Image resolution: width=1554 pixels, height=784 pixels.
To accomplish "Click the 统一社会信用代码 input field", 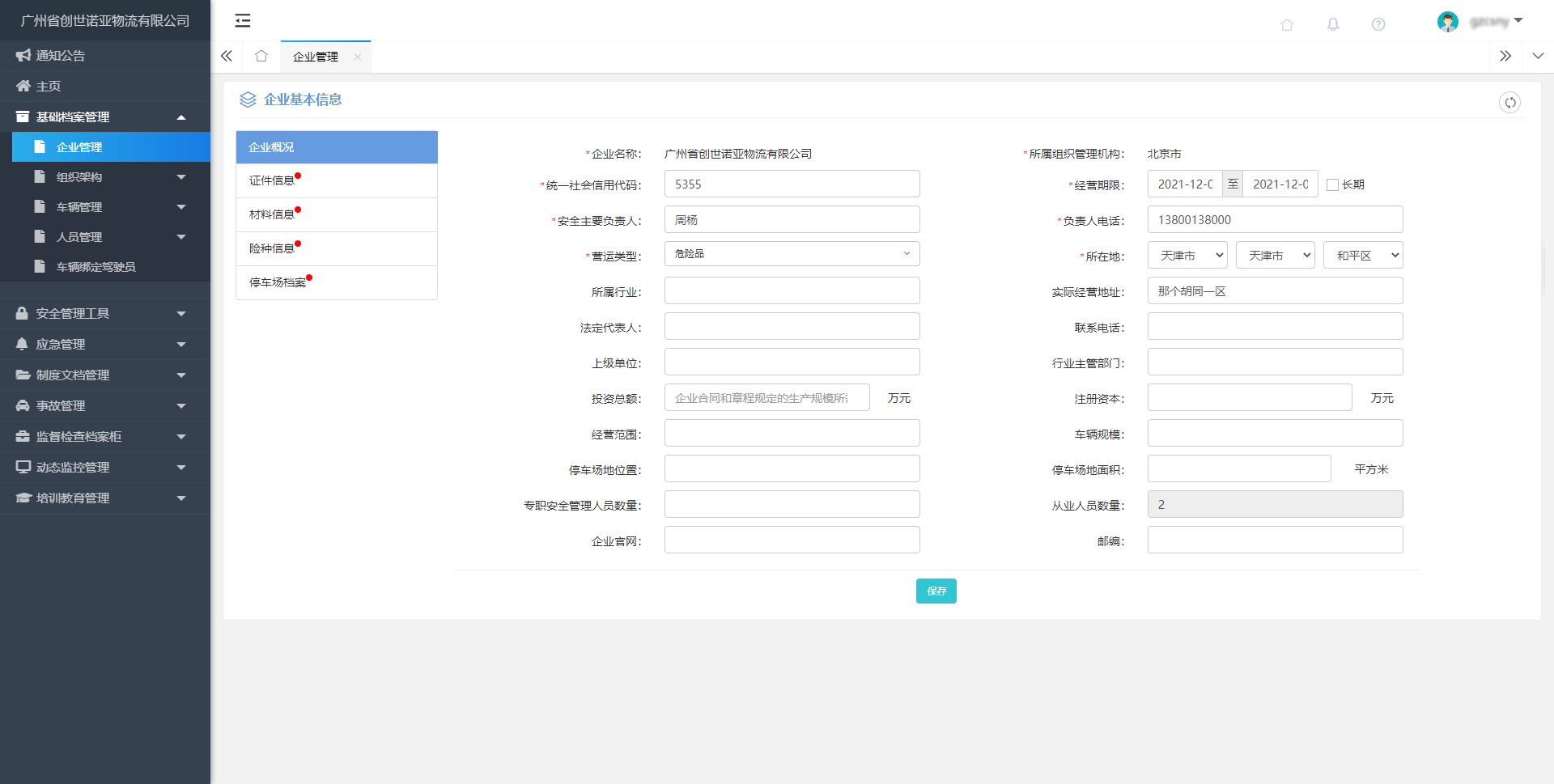I will coord(791,184).
